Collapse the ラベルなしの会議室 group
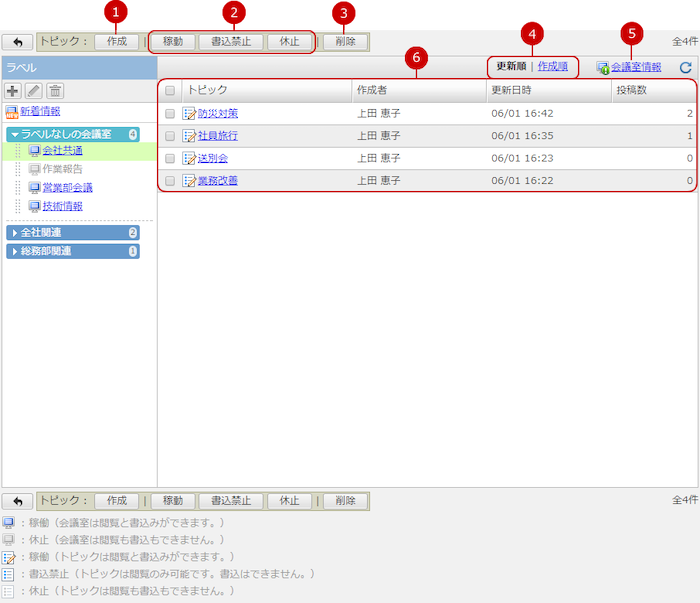Screen dimensions: 700x603 [14, 134]
